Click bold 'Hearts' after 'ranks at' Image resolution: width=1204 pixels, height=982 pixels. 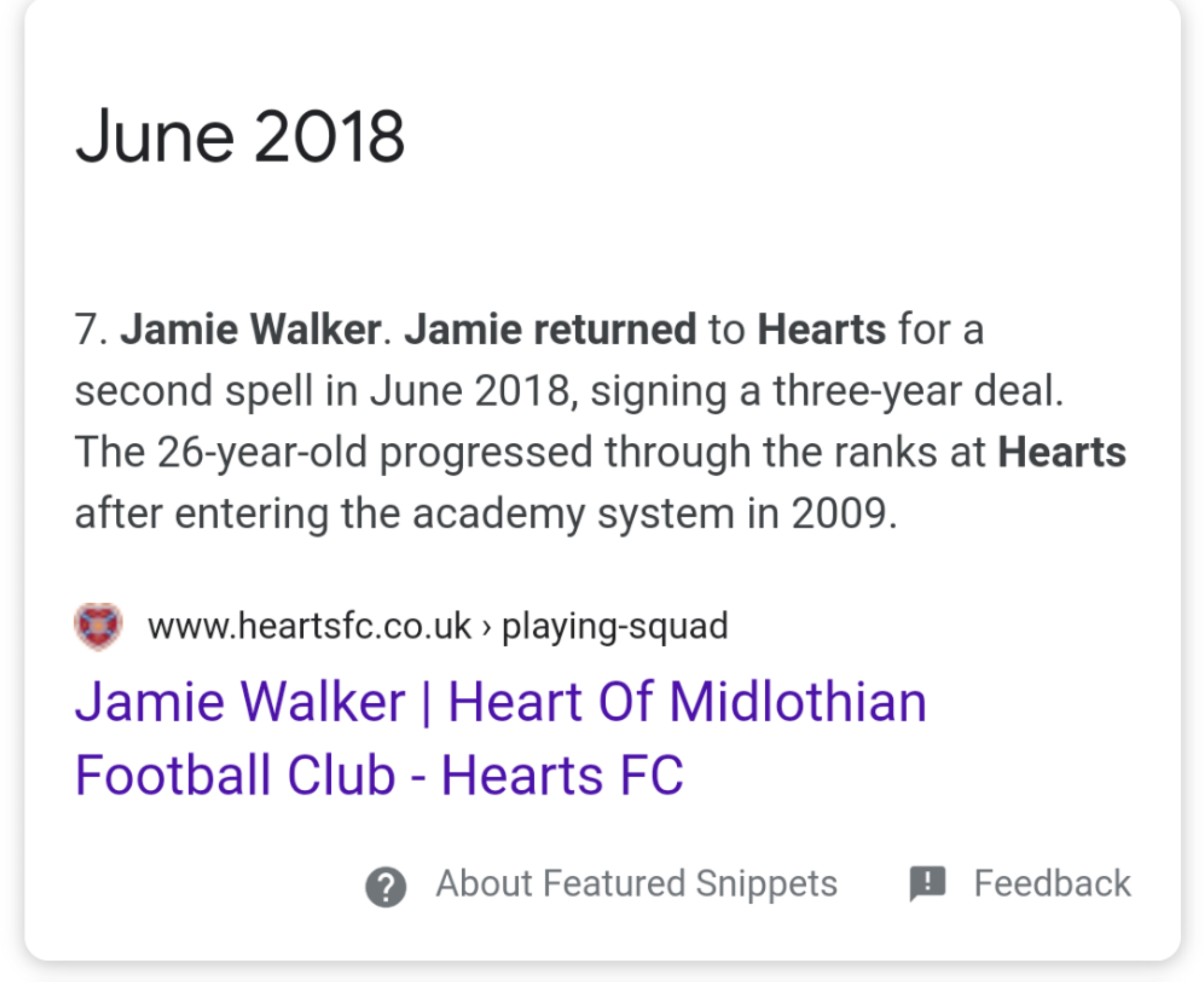click(x=1062, y=452)
